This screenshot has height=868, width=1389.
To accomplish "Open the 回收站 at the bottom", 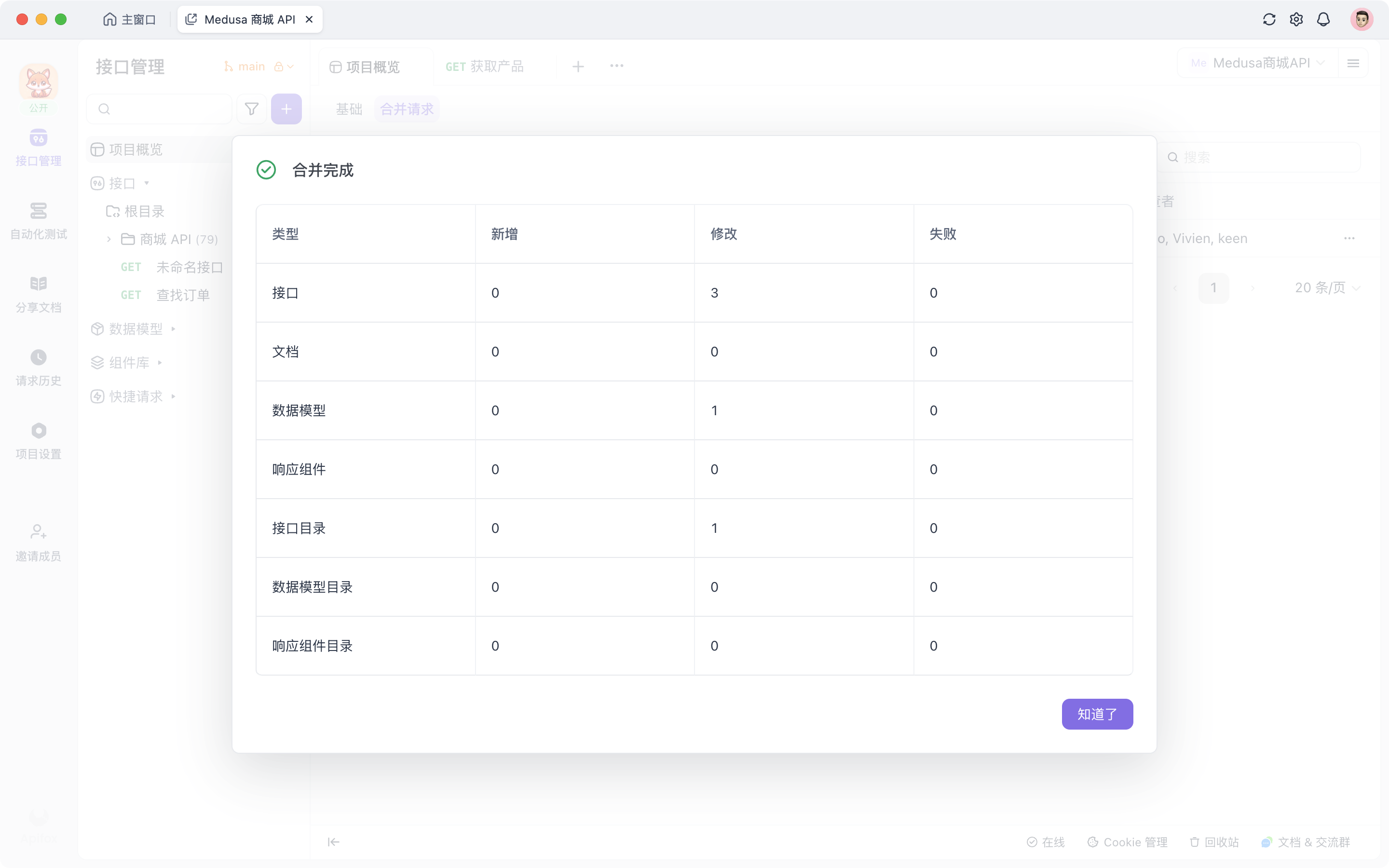I will click(1213, 841).
